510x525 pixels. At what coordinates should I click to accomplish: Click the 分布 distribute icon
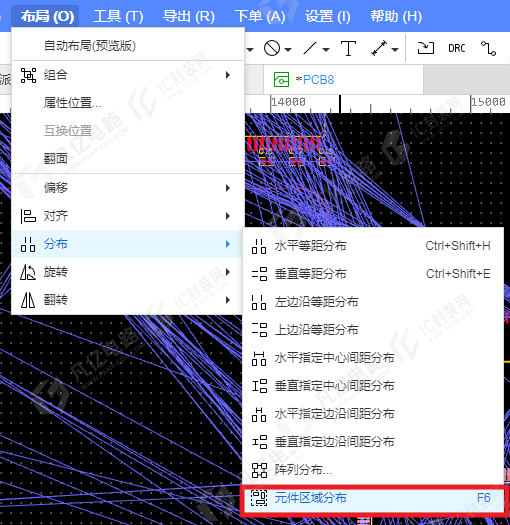pos(28,244)
